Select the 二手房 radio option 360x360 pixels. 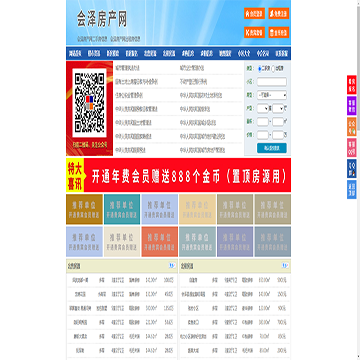tap(260, 68)
